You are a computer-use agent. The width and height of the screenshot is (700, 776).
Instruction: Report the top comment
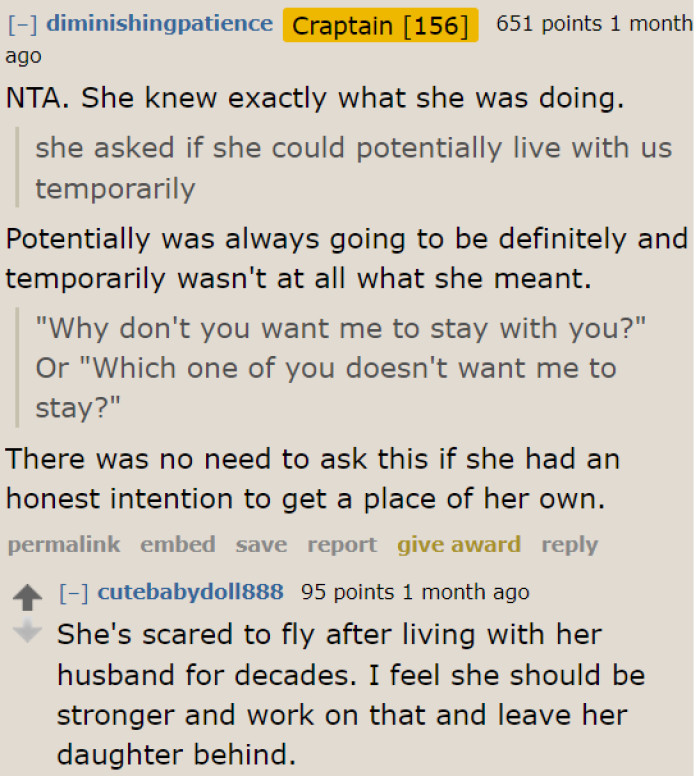(x=342, y=545)
